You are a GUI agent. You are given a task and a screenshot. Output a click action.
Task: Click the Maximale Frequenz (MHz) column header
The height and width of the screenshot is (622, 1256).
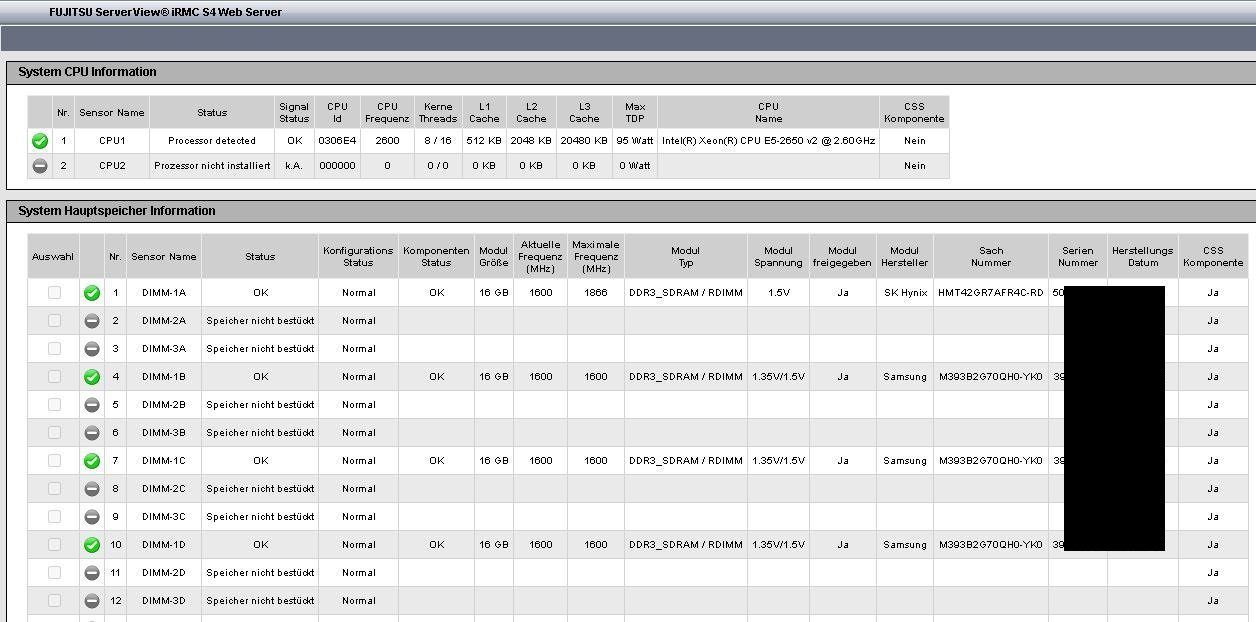coord(596,257)
